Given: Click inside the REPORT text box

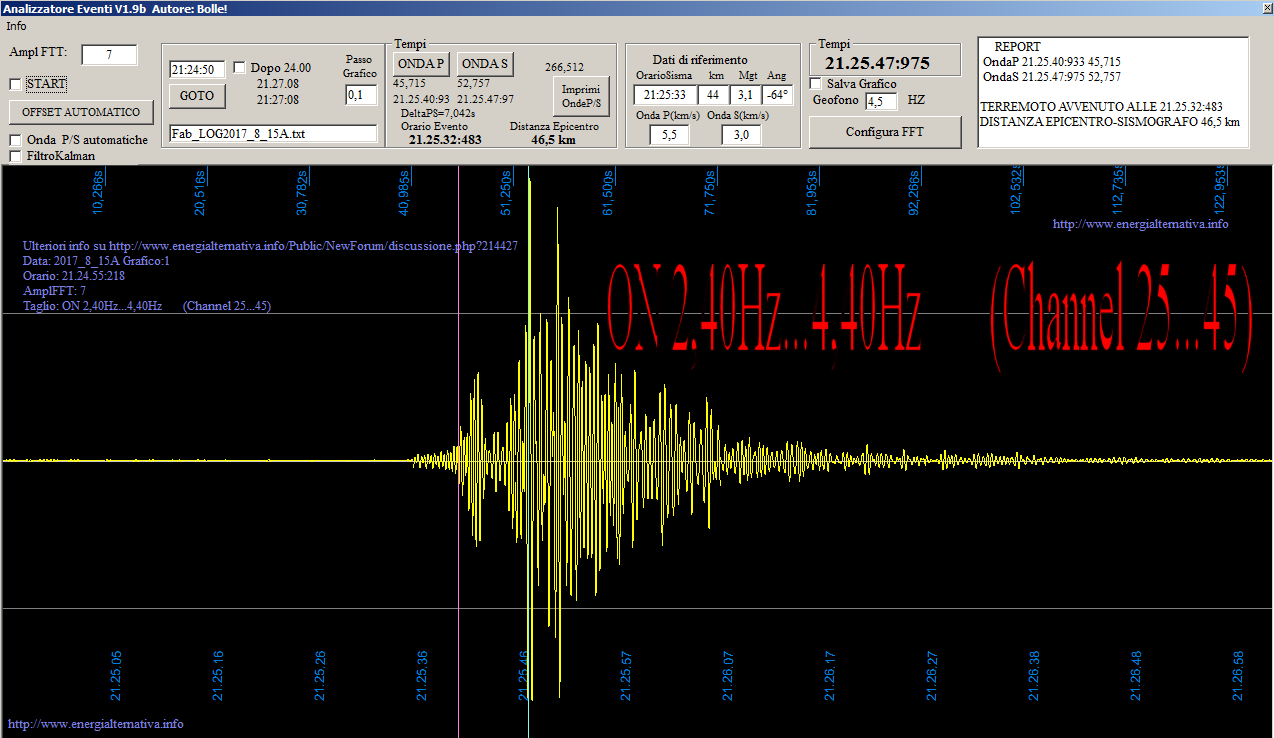Looking at the screenshot, I should pyautogui.click(x=1113, y=92).
